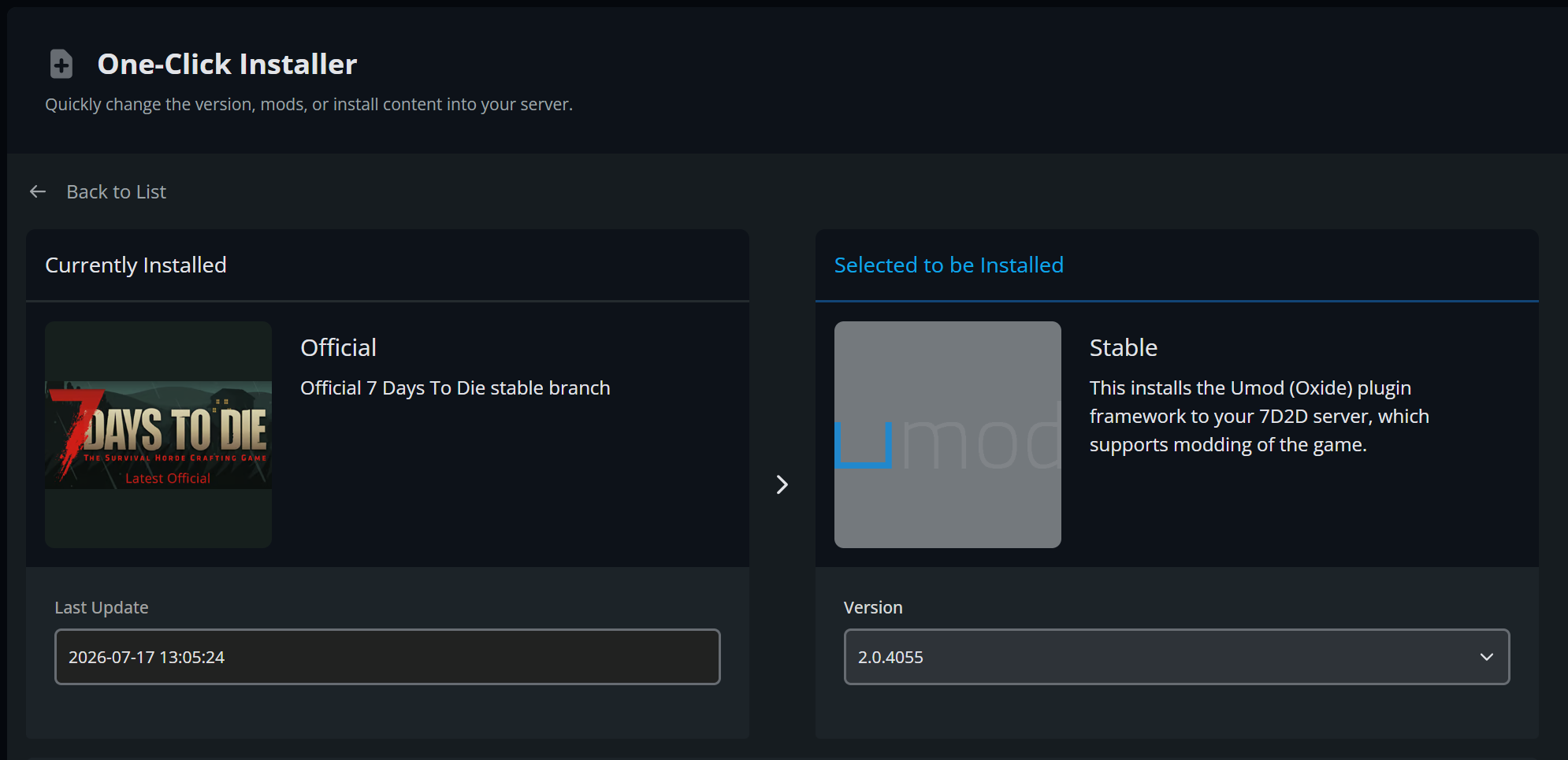Click the Selected to be Installed heading
The image size is (1568, 760).
(x=949, y=265)
